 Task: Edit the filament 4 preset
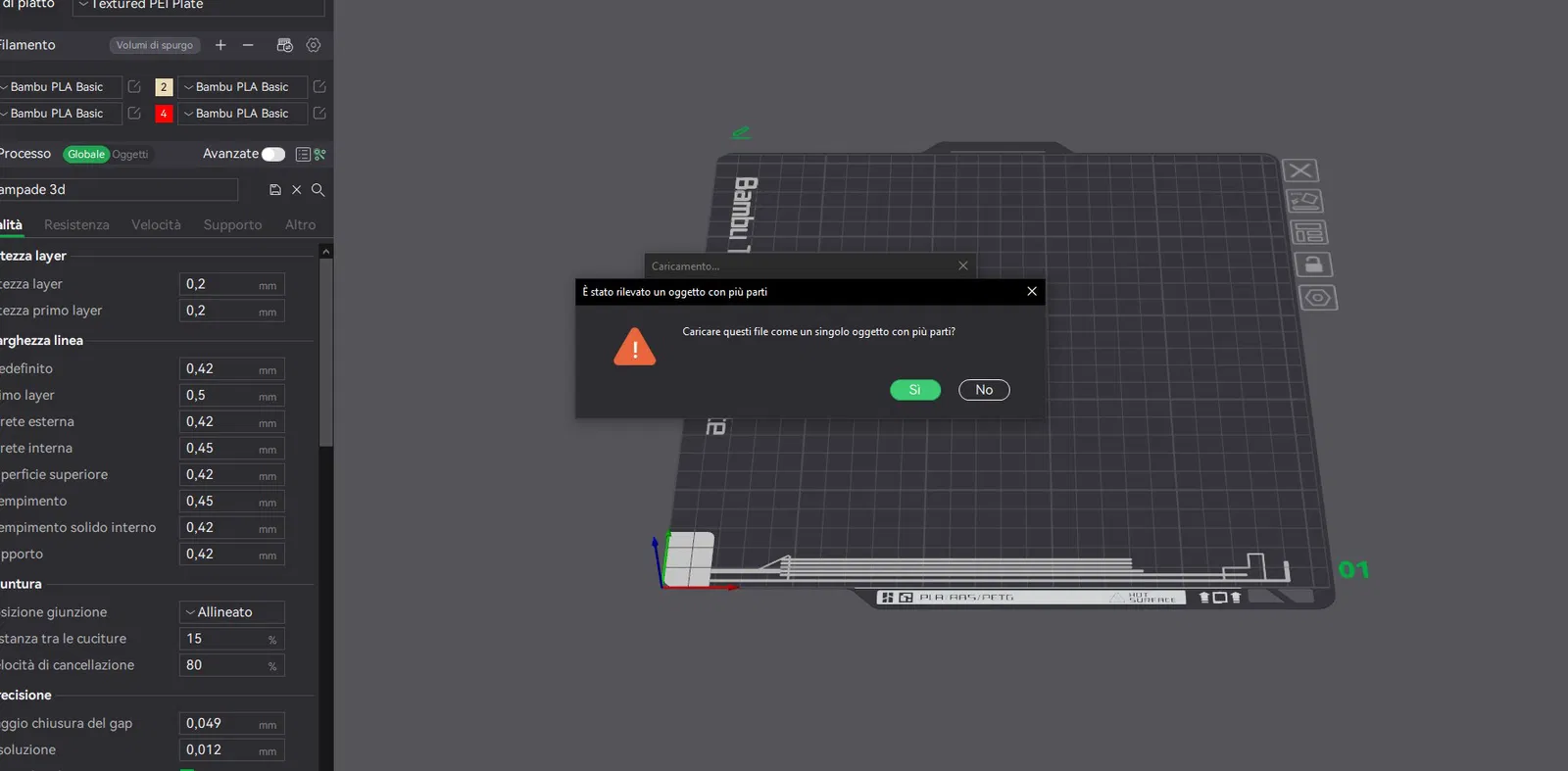coord(319,114)
